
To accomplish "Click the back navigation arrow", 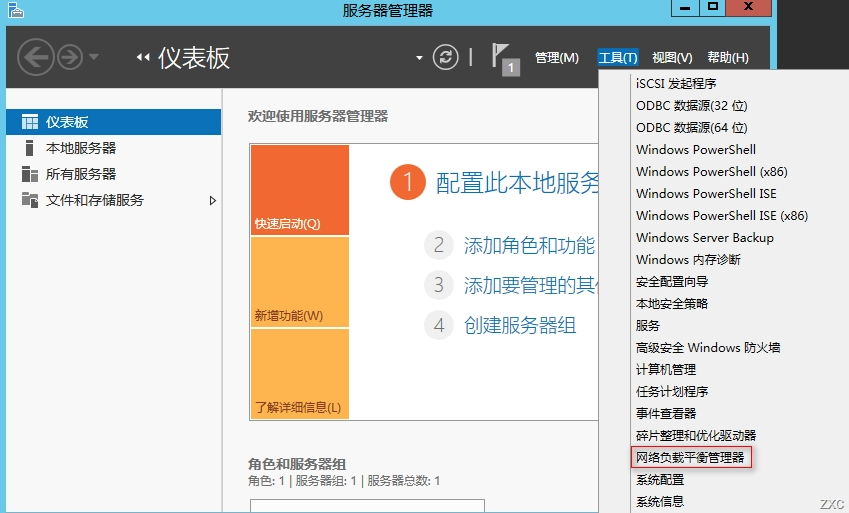I will click(36, 57).
